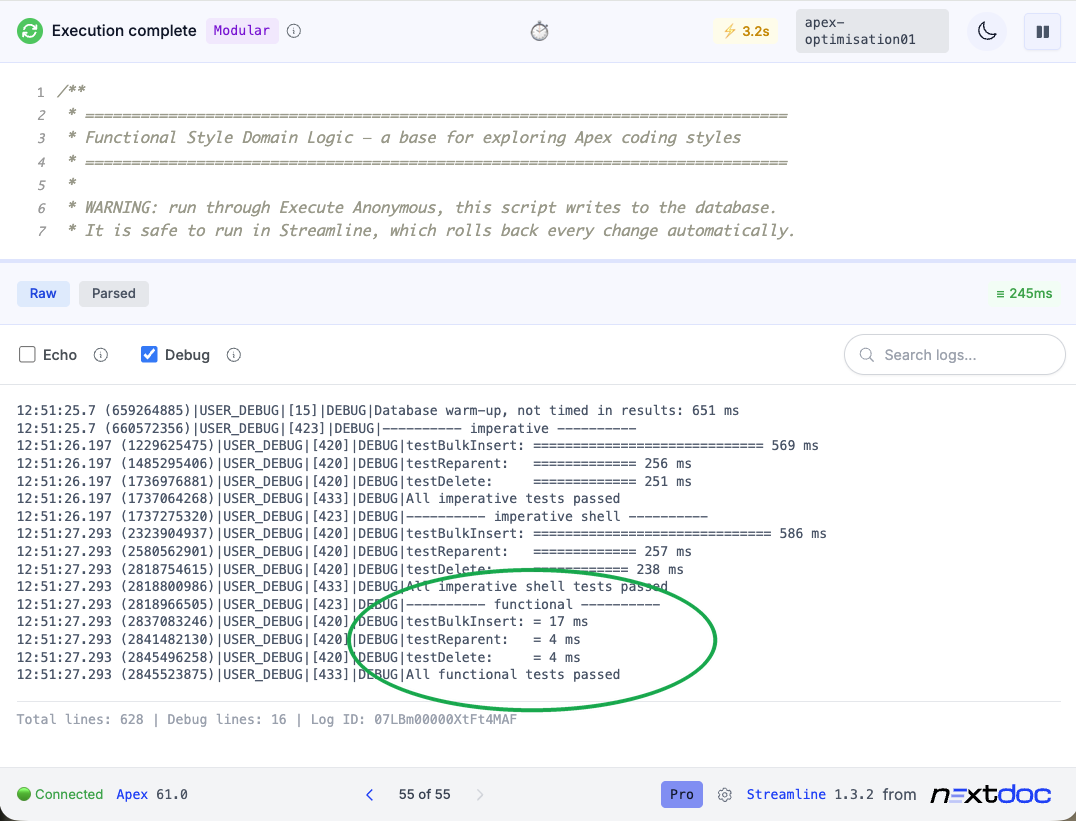Go to previous run arrow
Screen dimensions: 1076x821
coord(369,795)
